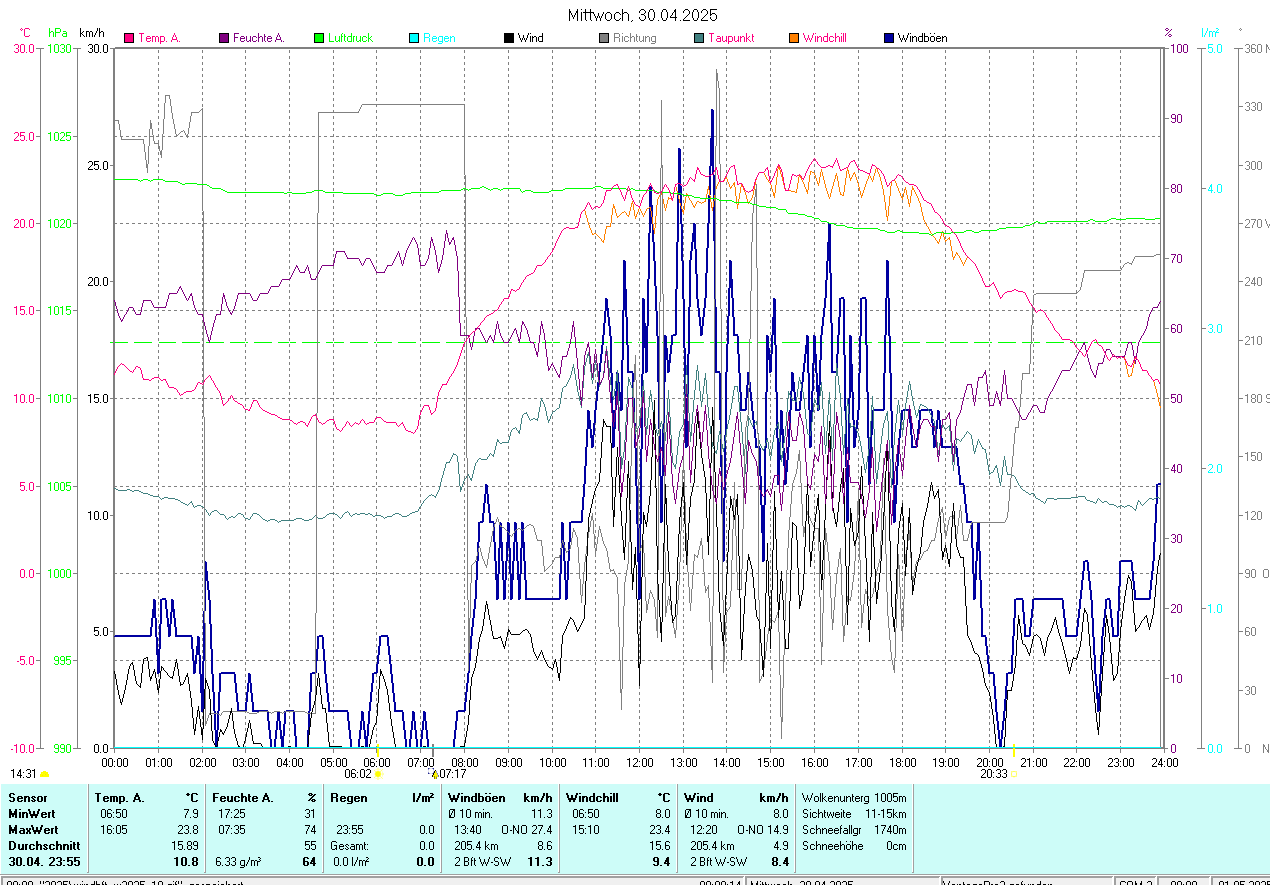
Task: Click the 24:00 label on the time axis
Action: (1164, 763)
